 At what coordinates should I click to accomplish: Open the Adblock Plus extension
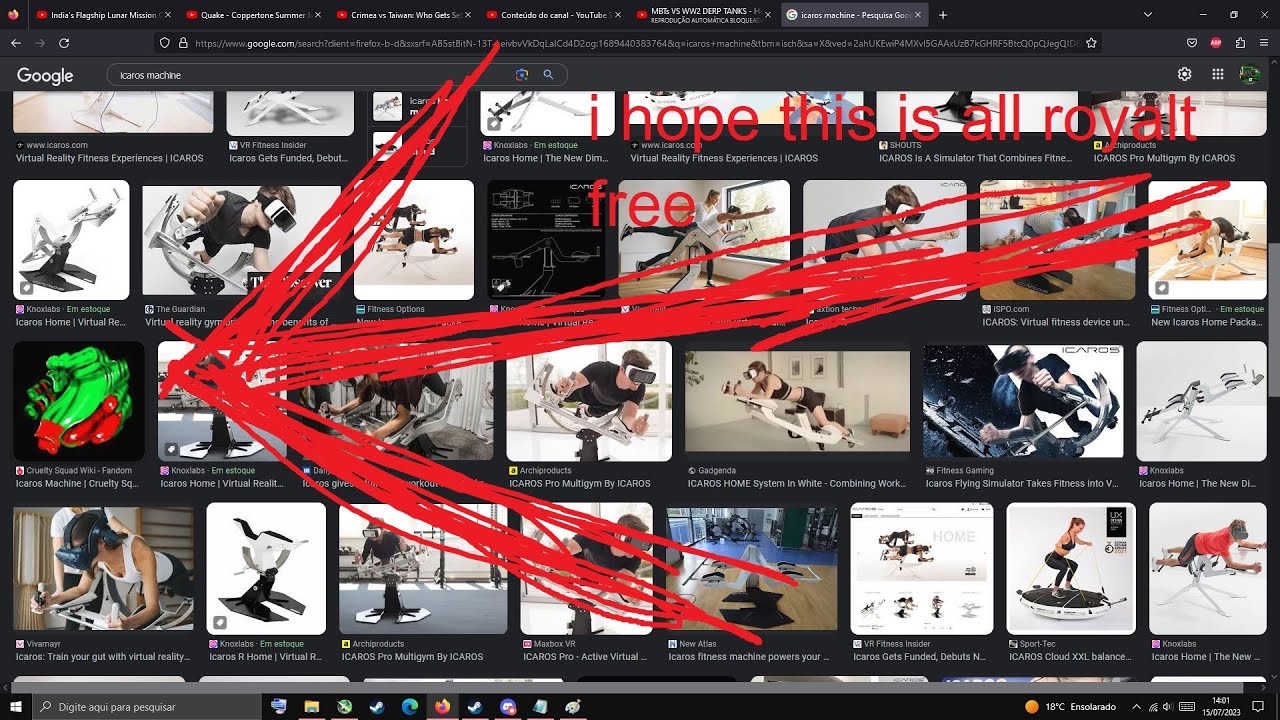click(x=1216, y=43)
